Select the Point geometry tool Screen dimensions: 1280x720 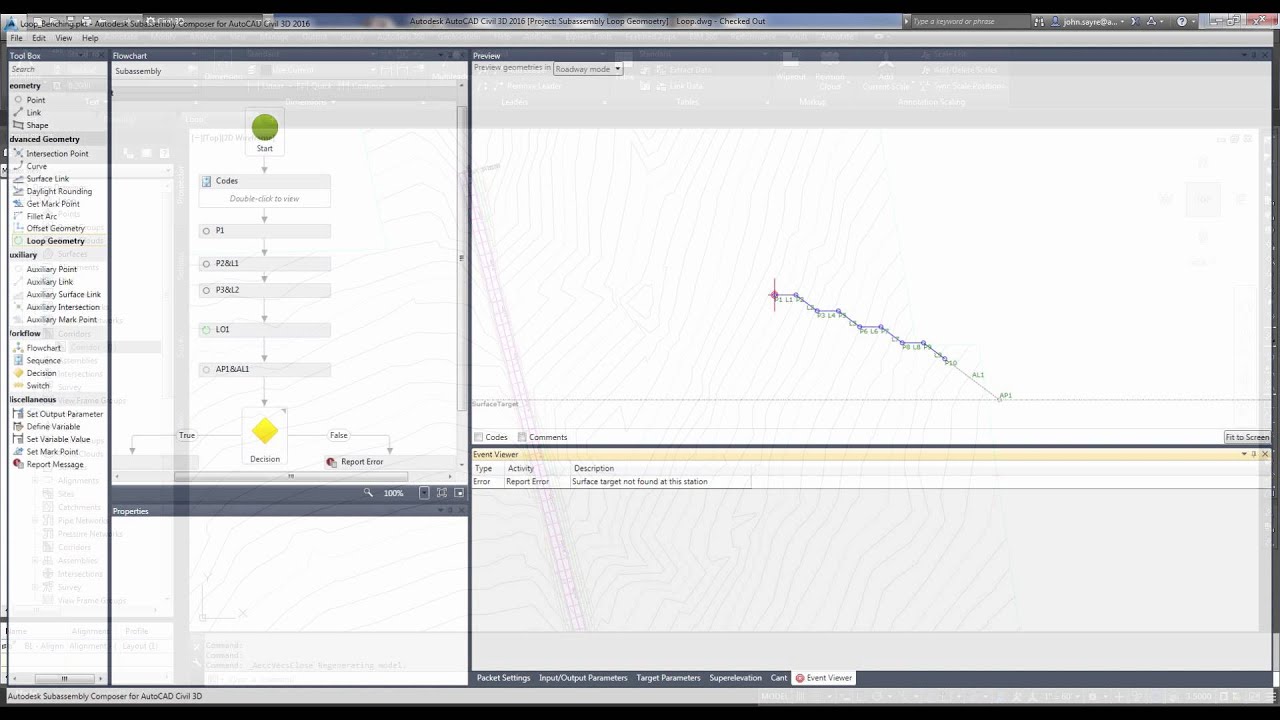click(36, 100)
